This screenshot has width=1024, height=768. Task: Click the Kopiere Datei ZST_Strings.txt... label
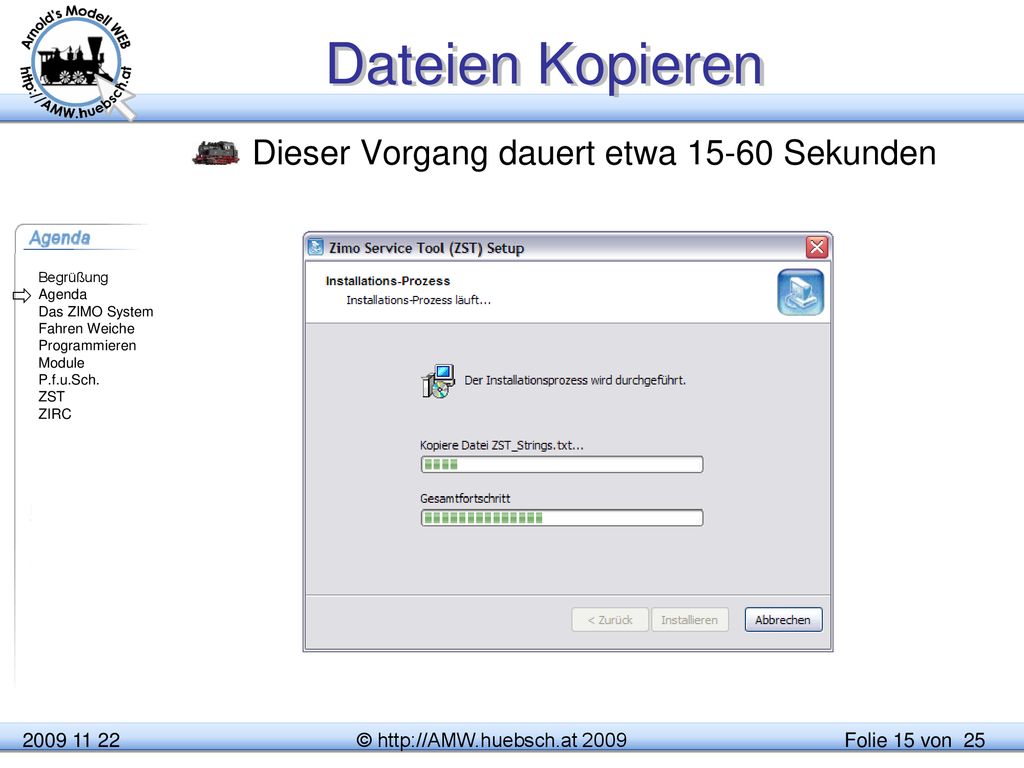pyautogui.click(x=502, y=445)
